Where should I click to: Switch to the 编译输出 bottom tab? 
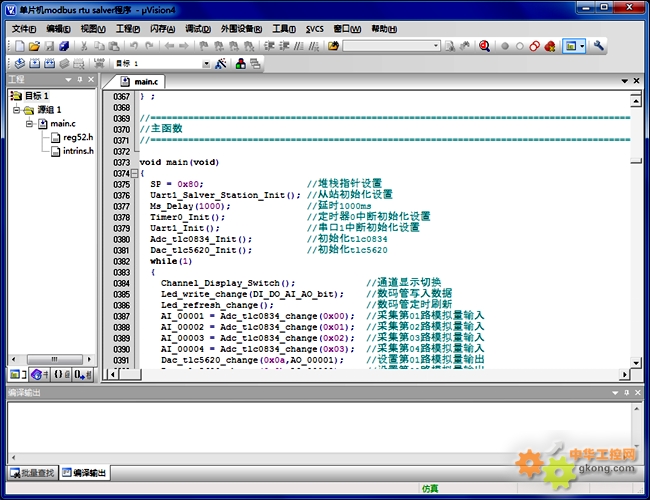tap(85, 473)
